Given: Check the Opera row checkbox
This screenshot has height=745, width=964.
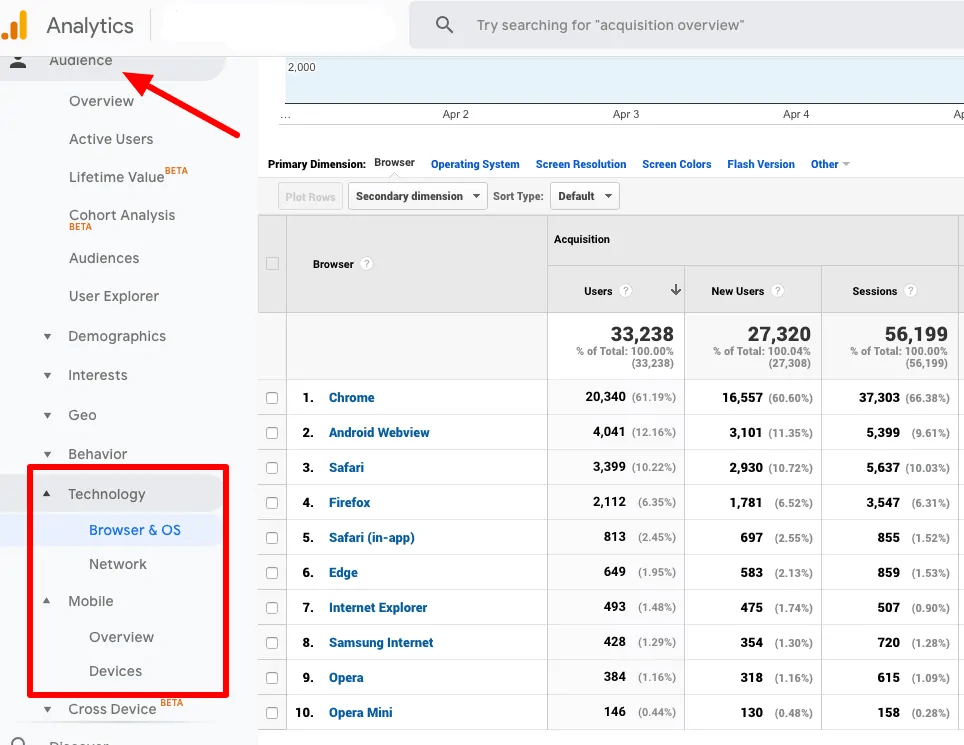Looking at the screenshot, I should pos(272,678).
